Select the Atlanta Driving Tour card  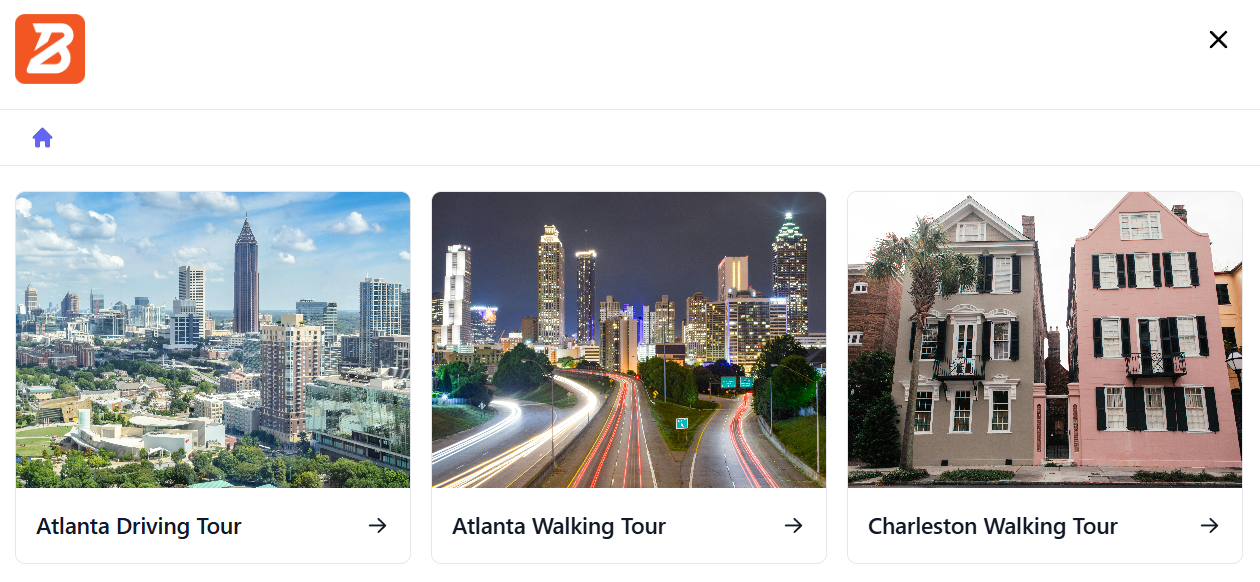[212, 377]
